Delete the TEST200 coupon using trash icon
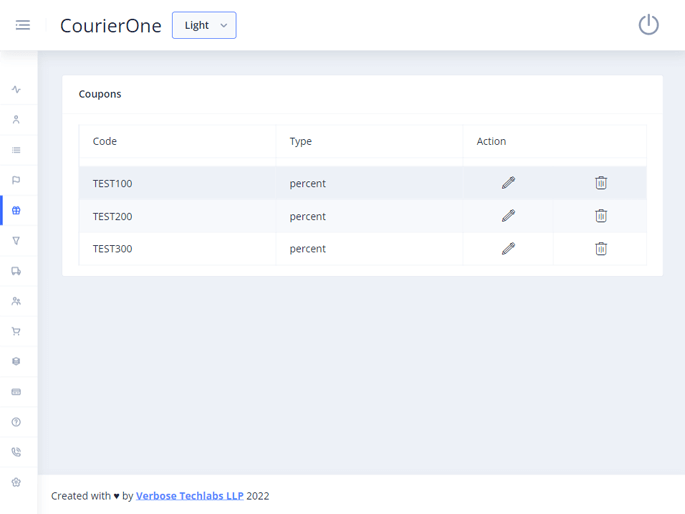685x514 pixels. [601, 216]
